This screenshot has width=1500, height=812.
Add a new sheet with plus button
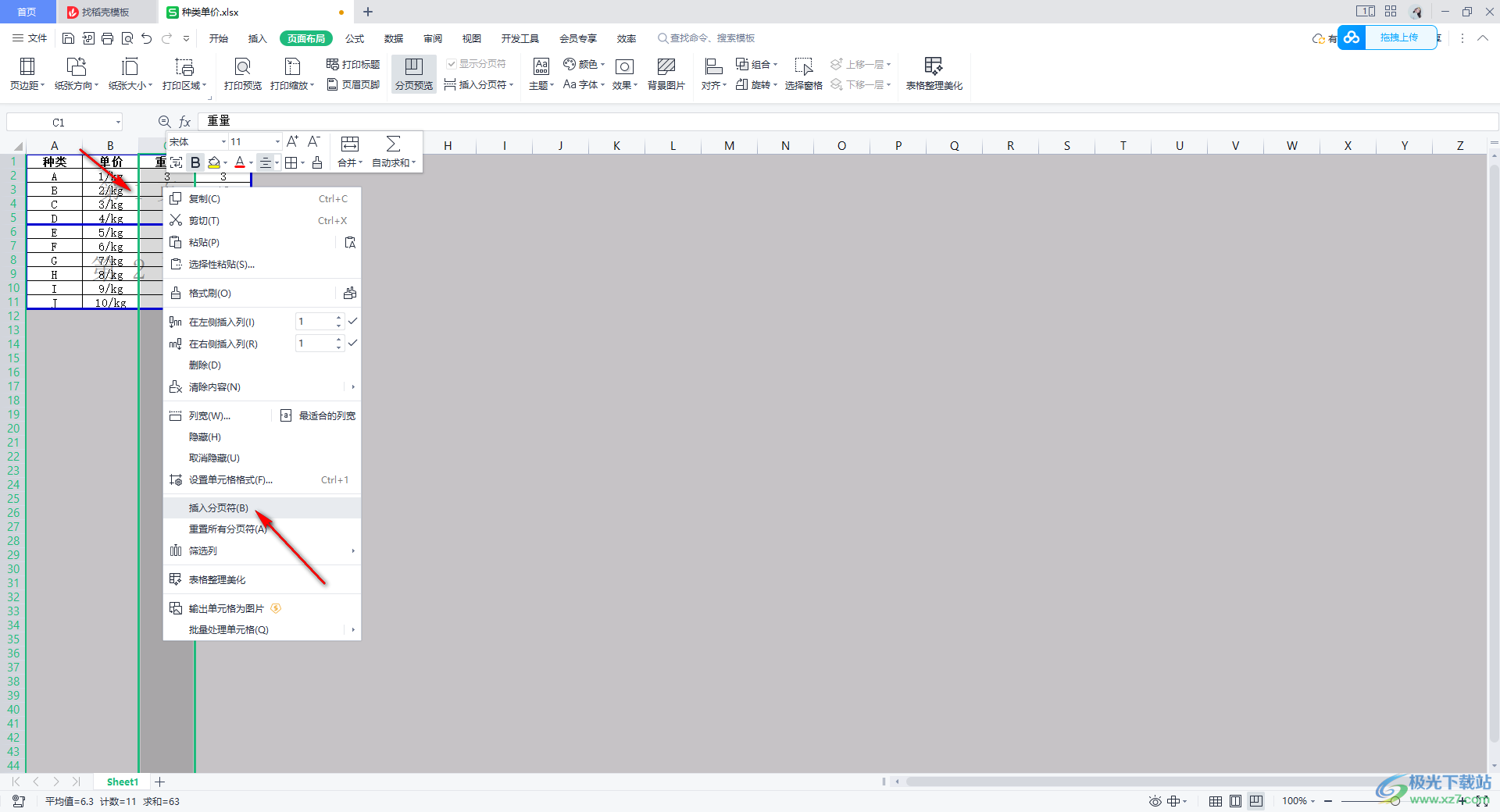(160, 782)
